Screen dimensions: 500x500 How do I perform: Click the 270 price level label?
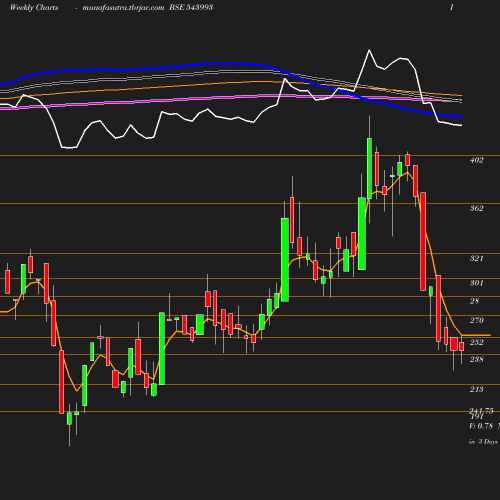(476, 320)
